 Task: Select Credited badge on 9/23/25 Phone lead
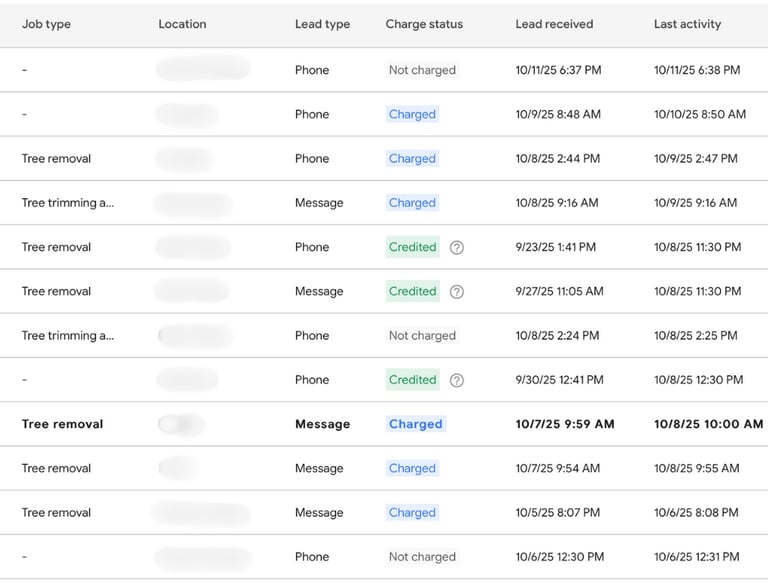(x=413, y=247)
